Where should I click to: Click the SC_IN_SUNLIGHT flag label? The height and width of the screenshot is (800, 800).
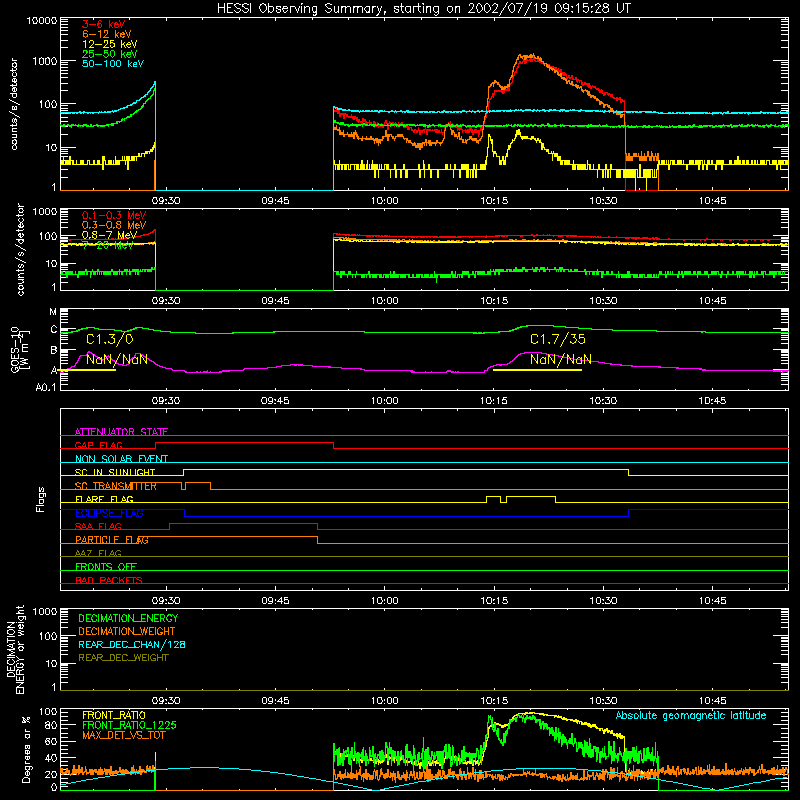point(115,472)
